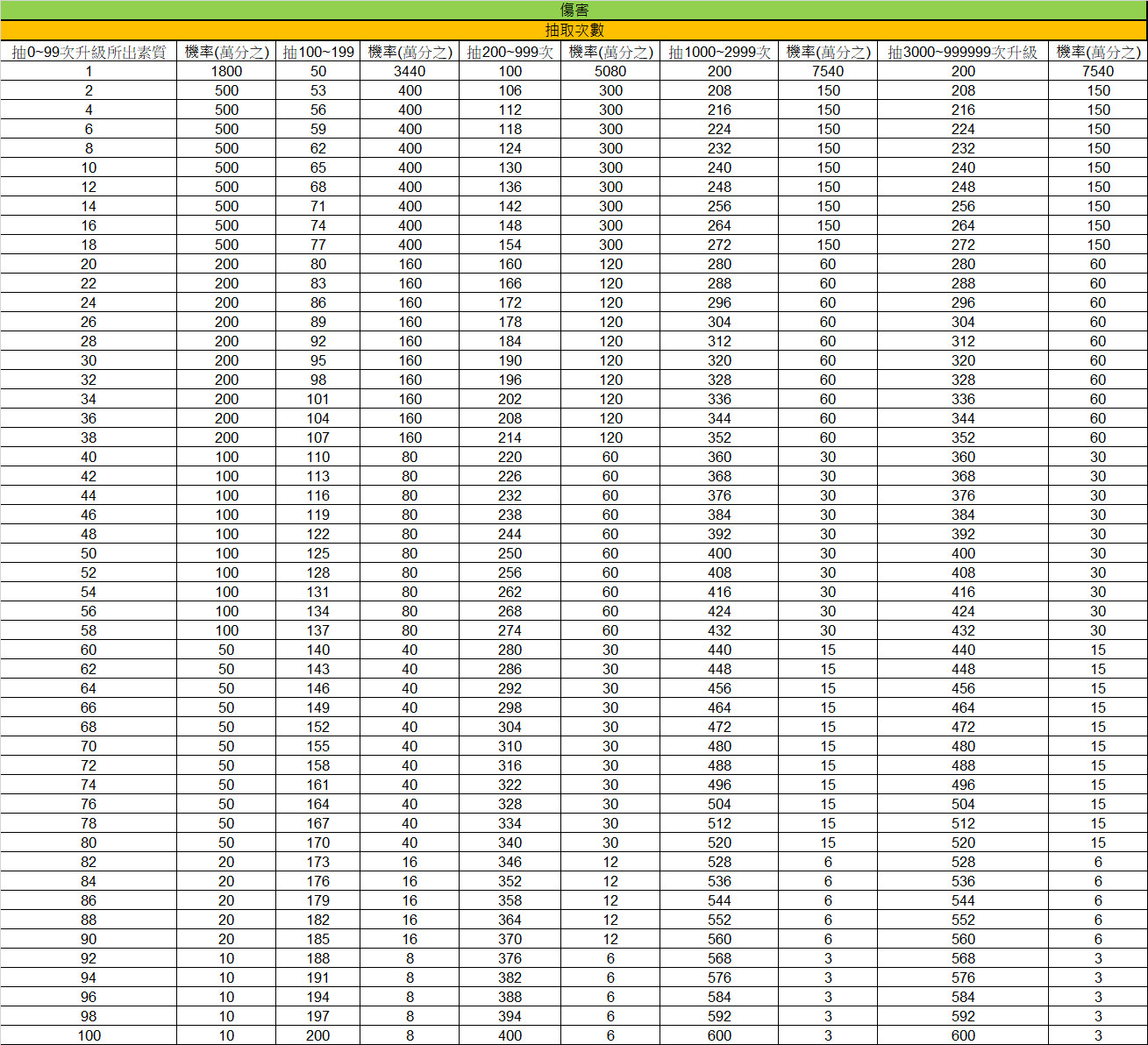Viewport: 1148px width, 1045px height.
Task: Click the 抽3000~999999次升級 column header
Action: coord(962,52)
